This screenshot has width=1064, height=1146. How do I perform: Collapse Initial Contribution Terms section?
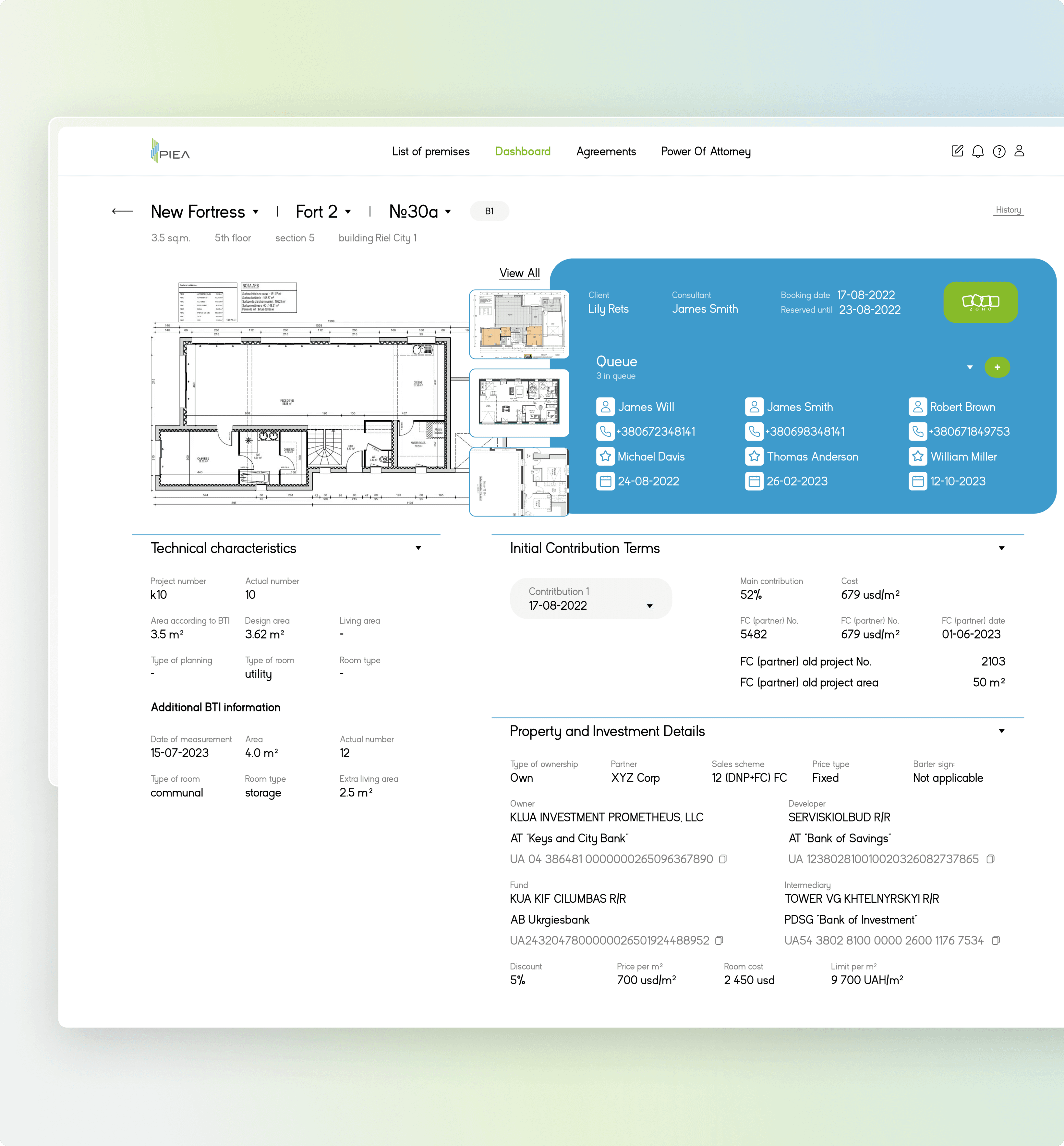[x=1002, y=548]
